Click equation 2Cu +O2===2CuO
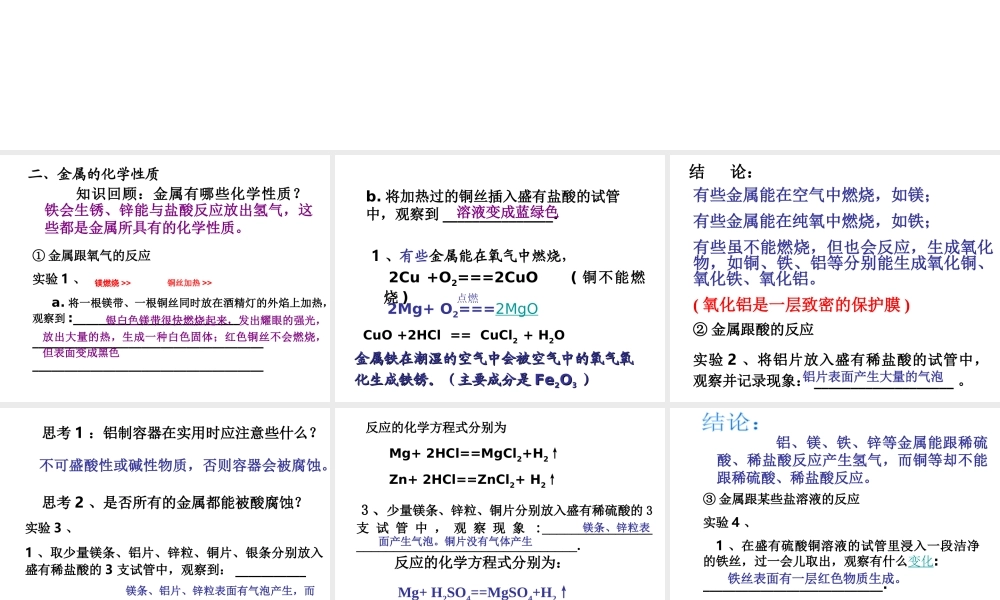 click(x=464, y=277)
